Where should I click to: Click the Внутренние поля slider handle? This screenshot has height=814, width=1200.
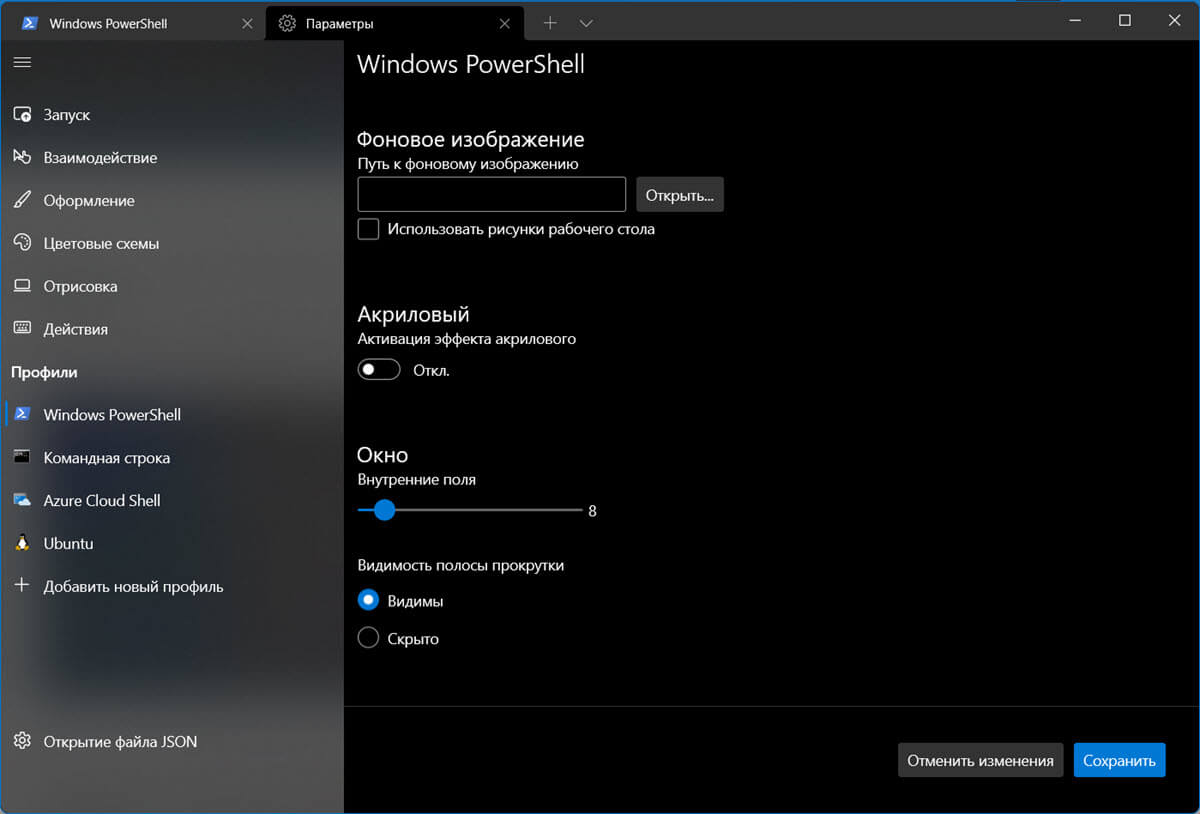(x=383, y=510)
